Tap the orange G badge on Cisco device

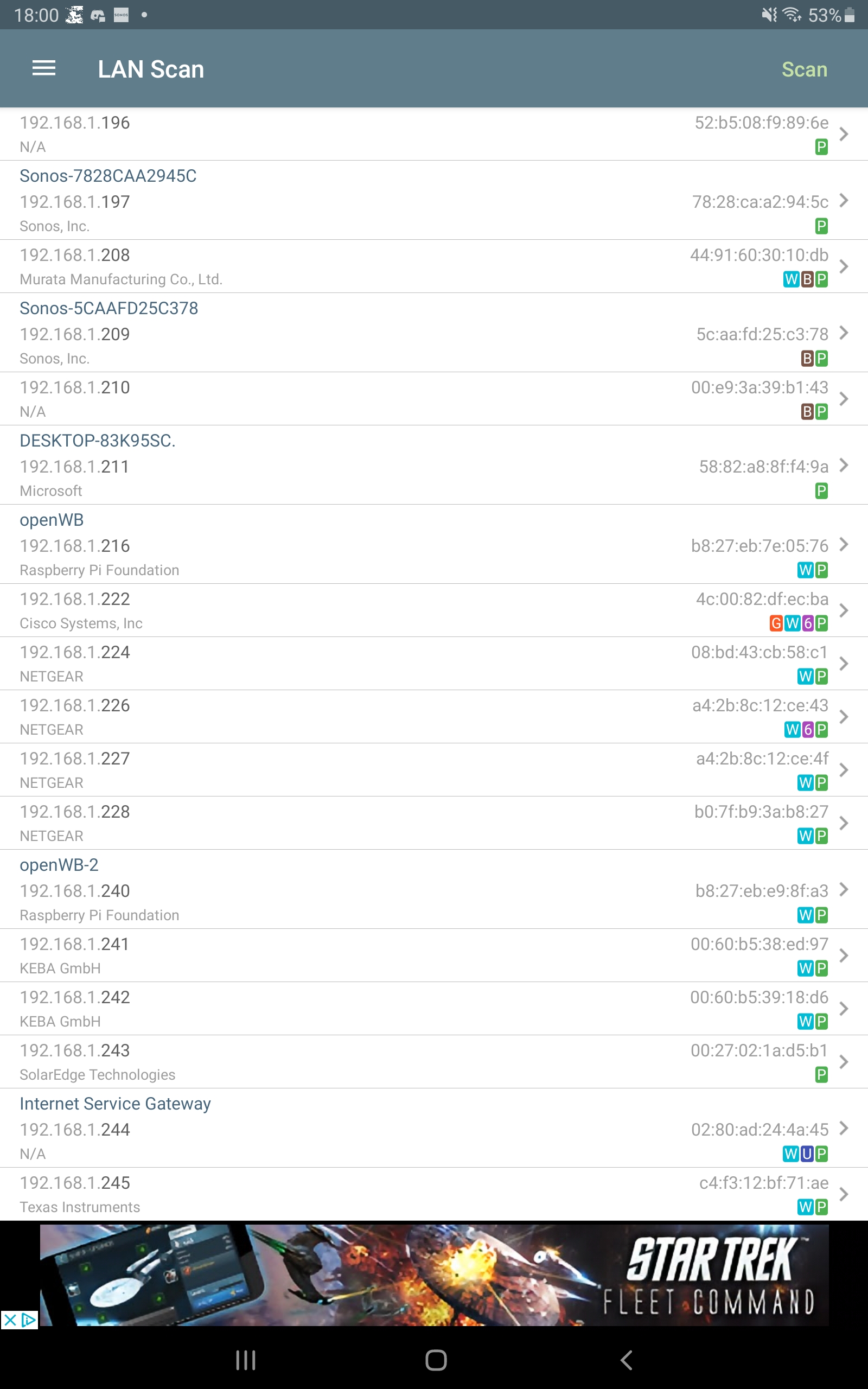click(776, 623)
